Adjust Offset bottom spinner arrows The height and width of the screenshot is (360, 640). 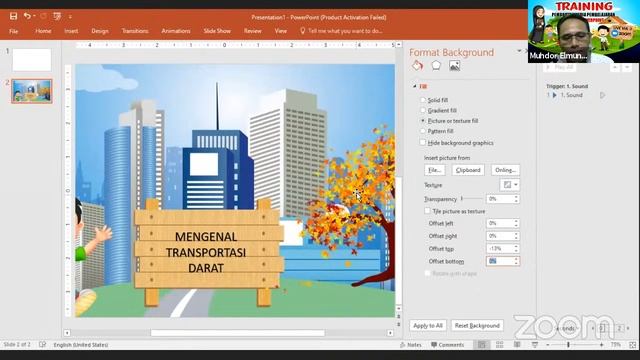[516, 261]
